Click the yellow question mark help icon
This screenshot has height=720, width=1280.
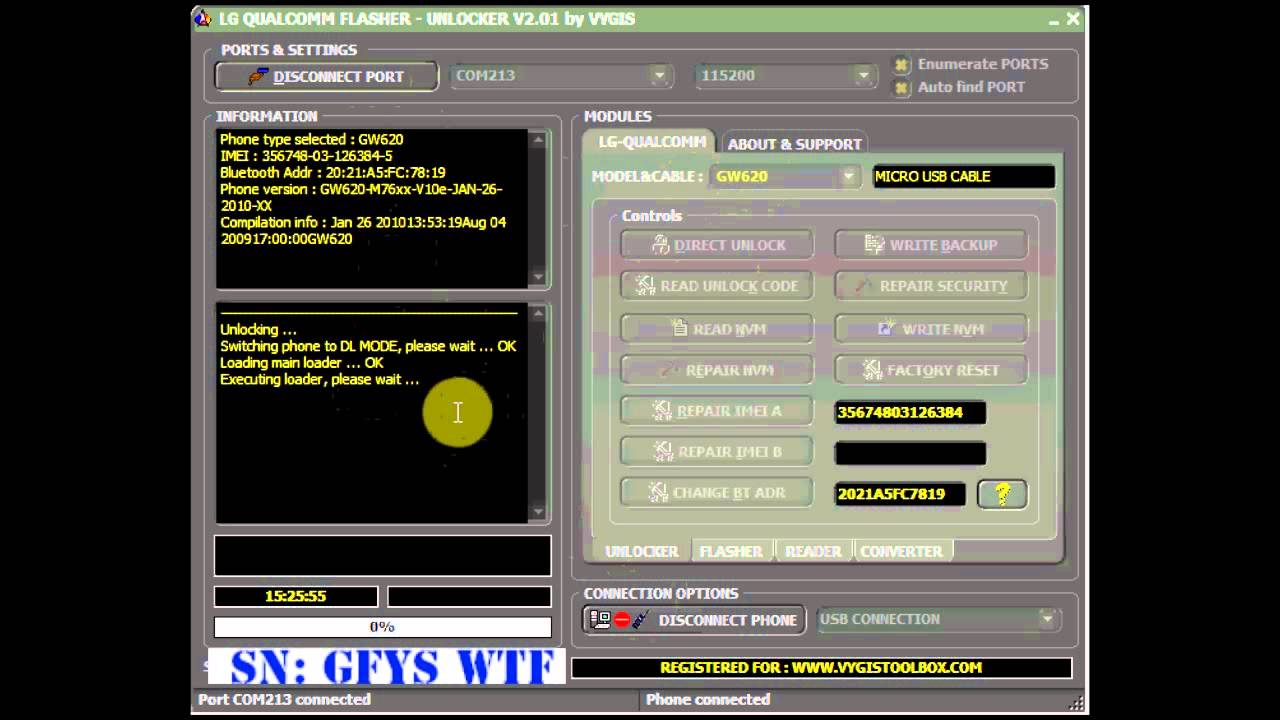point(1002,494)
